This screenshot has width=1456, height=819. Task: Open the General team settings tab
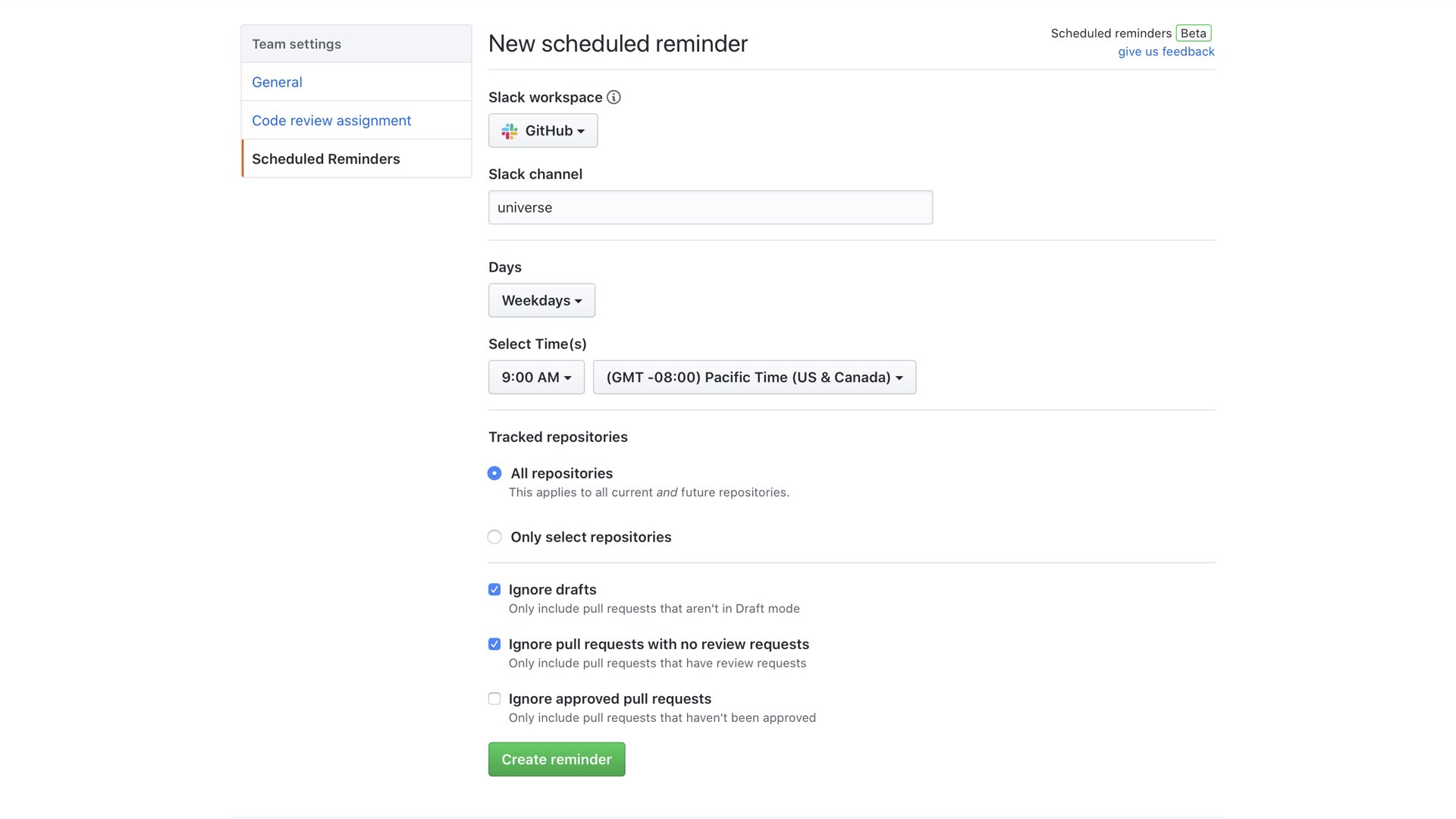click(277, 82)
